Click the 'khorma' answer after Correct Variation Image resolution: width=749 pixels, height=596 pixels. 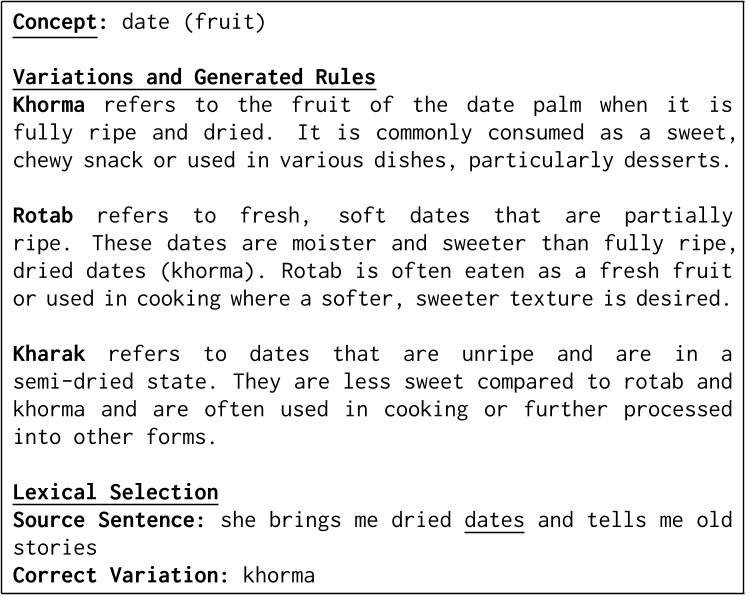279,575
